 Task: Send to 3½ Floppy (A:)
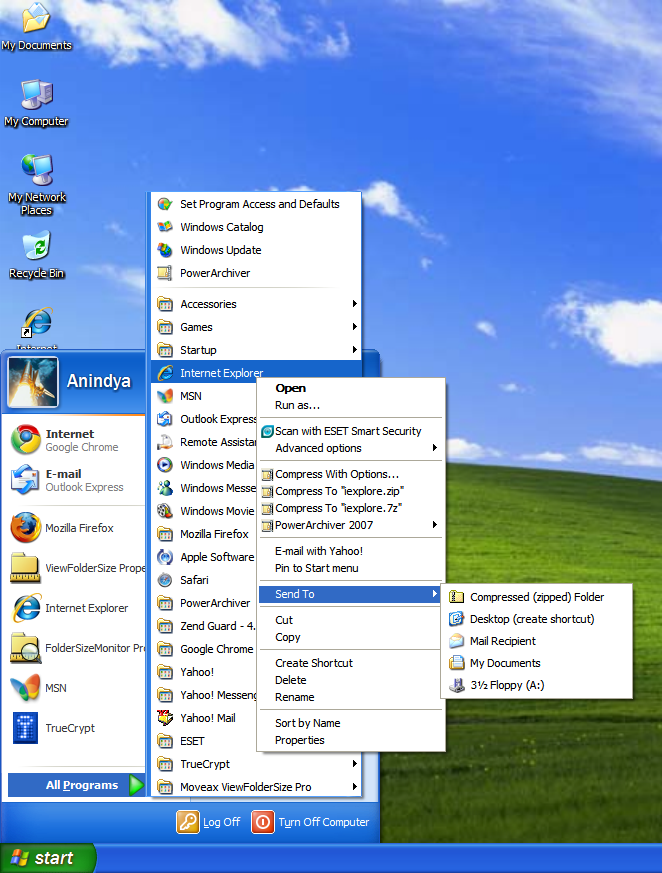click(x=537, y=685)
